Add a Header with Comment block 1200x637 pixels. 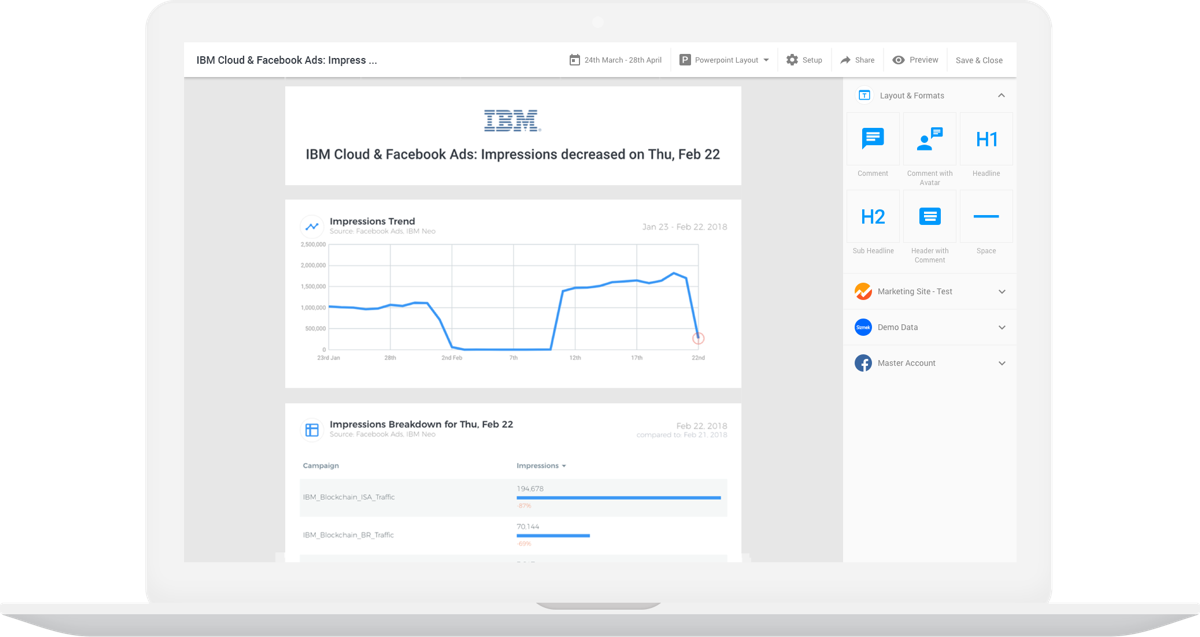930,216
